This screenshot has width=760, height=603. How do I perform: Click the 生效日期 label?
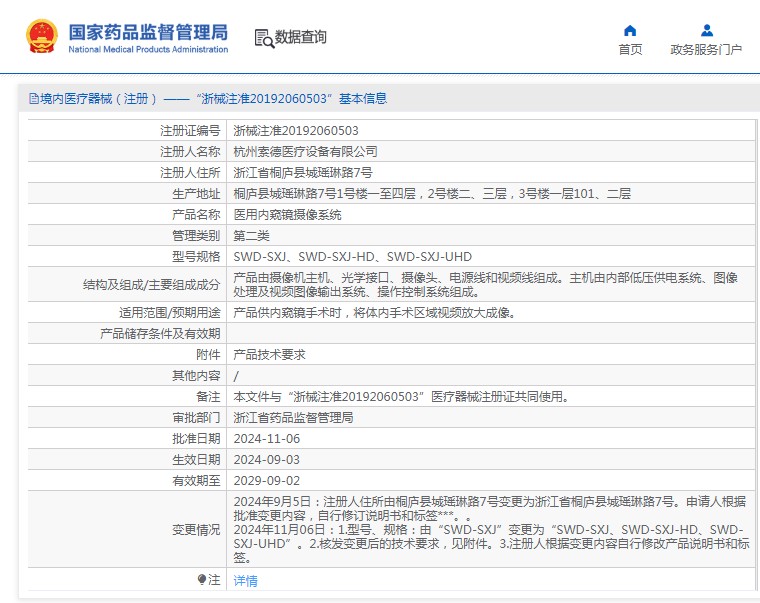coord(196,460)
